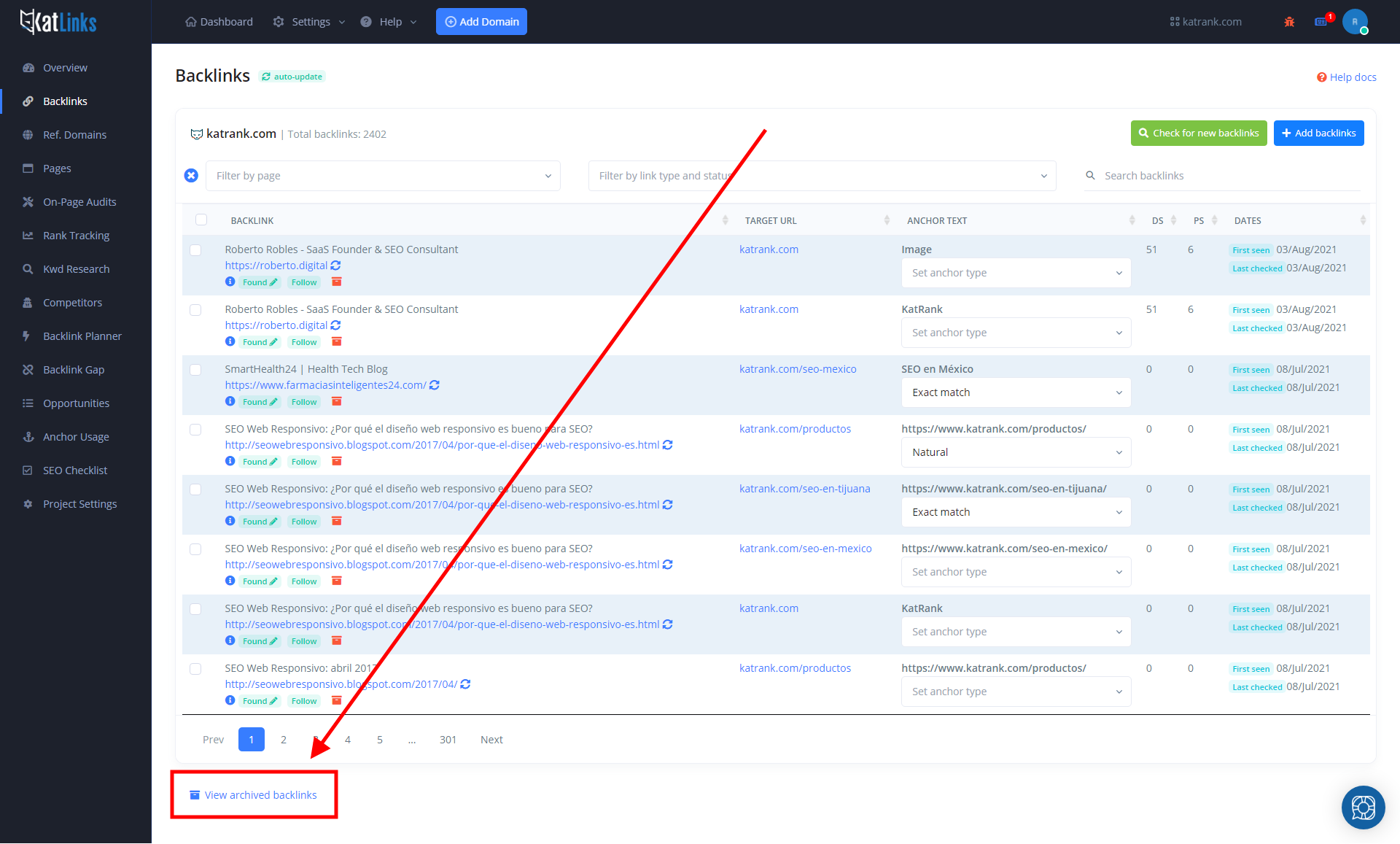The width and height of the screenshot is (1400, 844).
Task: Click the auto-update badge
Action: coord(292,77)
